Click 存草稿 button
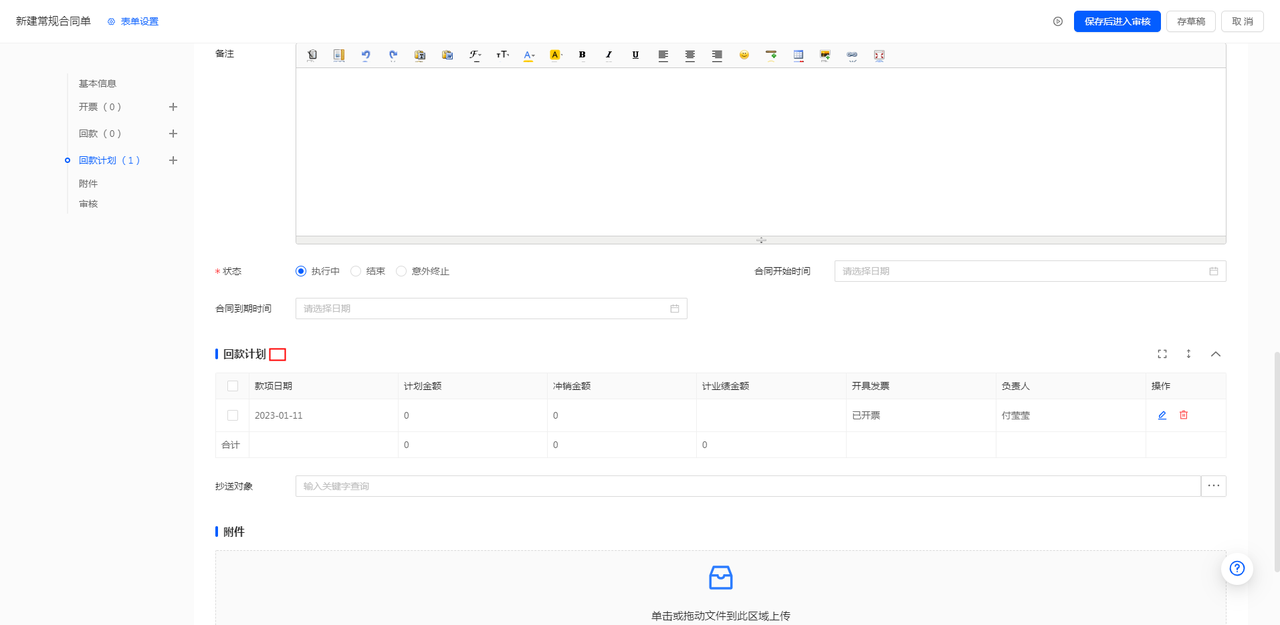 pyautogui.click(x=1191, y=21)
